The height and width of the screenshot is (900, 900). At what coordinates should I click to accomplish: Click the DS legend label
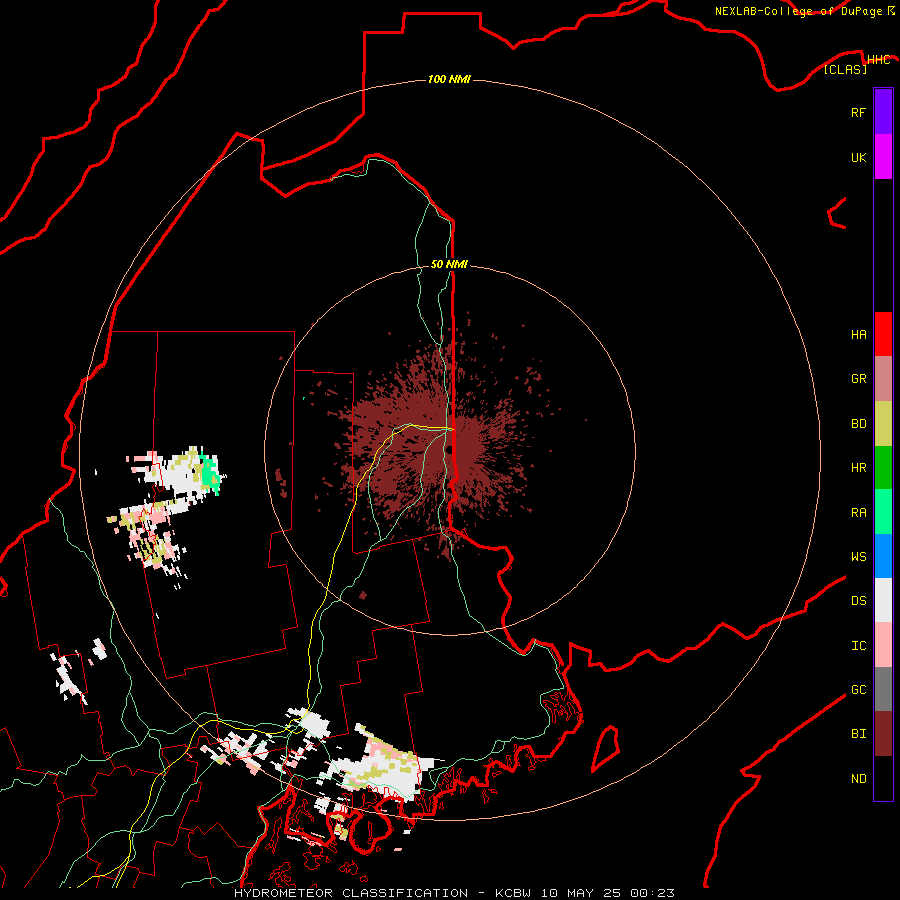[858, 600]
